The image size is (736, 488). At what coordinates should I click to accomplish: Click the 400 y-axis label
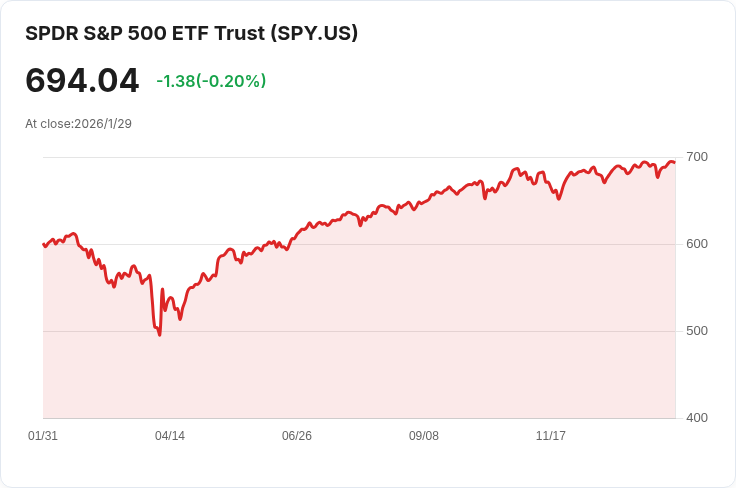[x=696, y=418]
